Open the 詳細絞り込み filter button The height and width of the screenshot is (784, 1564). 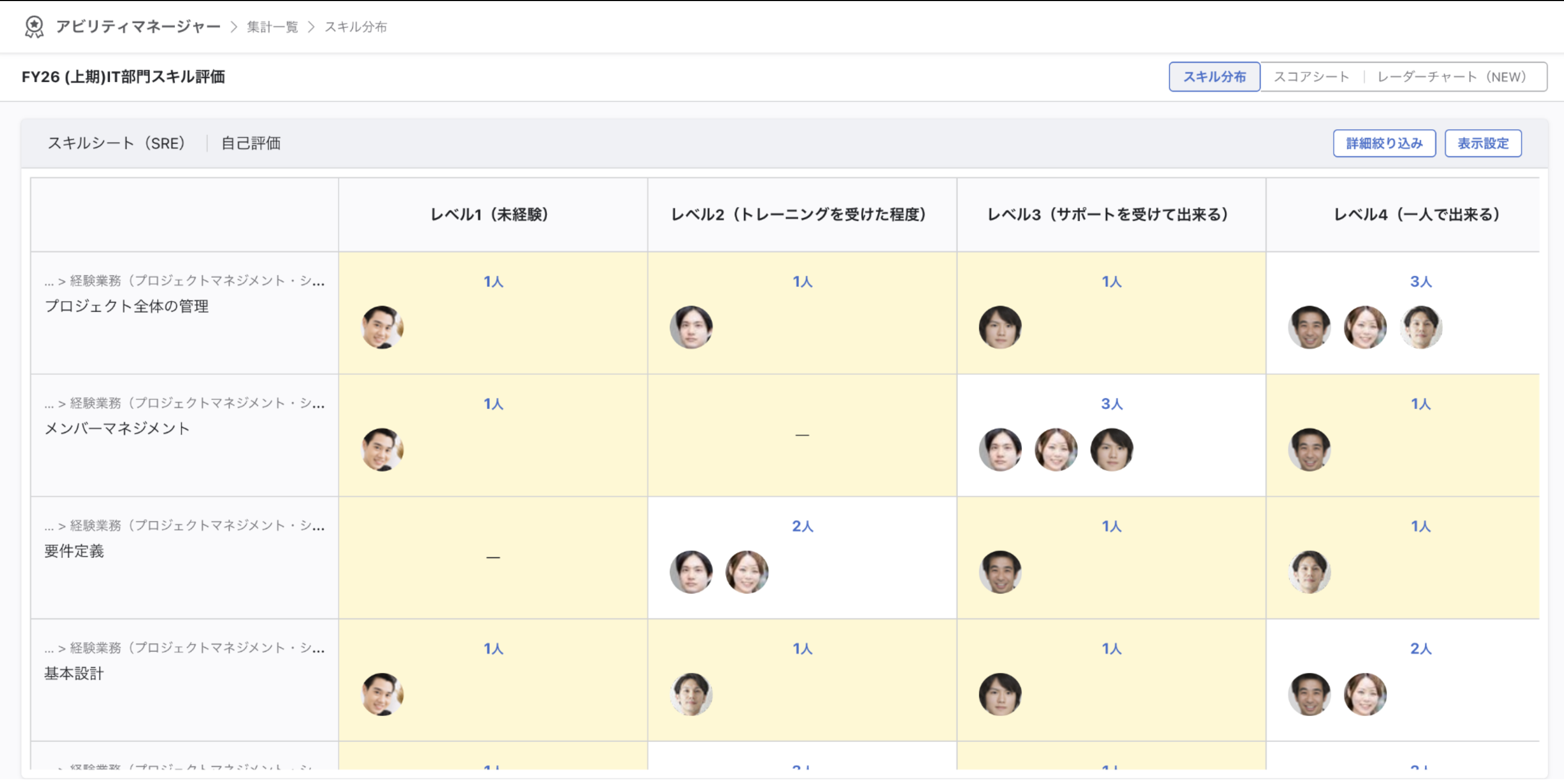(x=1384, y=143)
